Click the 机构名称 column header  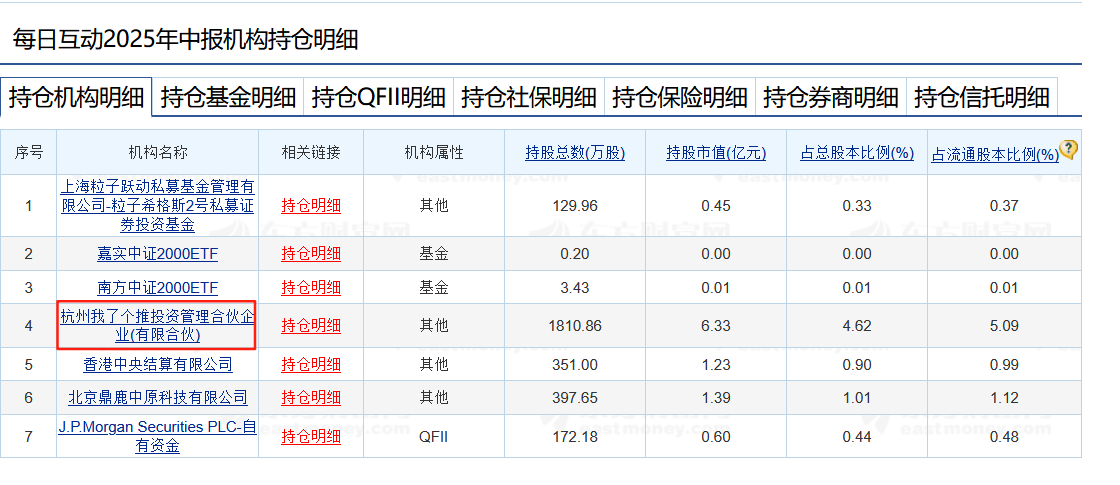pos(158,152)
